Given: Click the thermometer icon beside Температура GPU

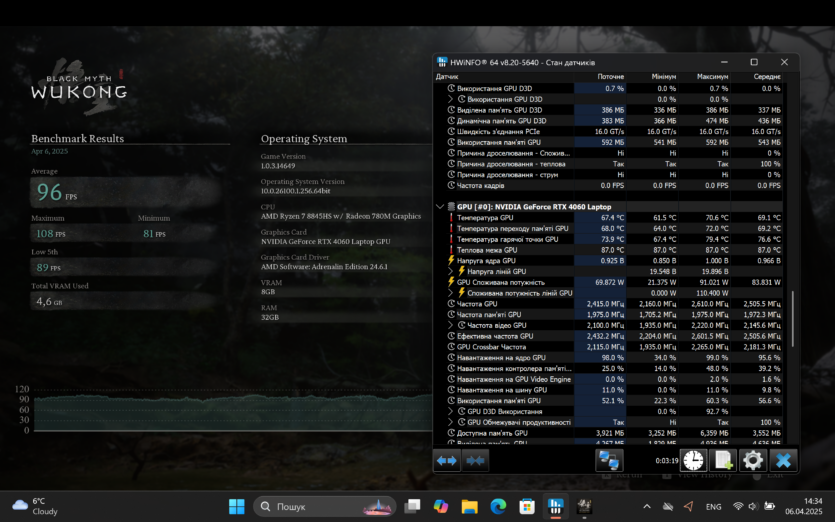Looking at the screenshot, I should (x=451, y=217).
